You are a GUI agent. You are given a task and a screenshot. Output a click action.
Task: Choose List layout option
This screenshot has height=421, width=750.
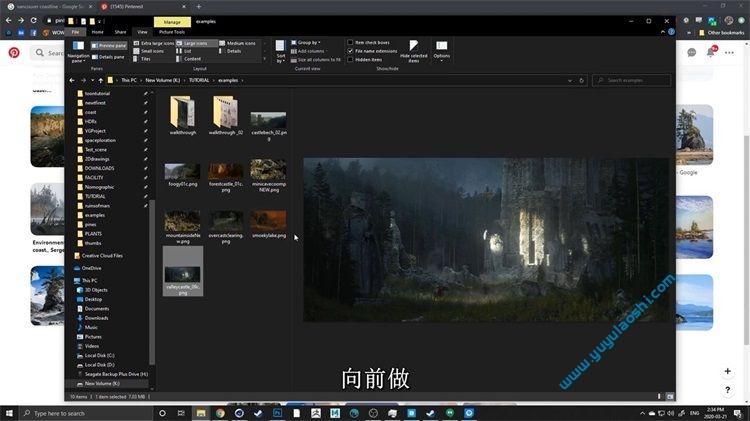[x=184, y=51]
